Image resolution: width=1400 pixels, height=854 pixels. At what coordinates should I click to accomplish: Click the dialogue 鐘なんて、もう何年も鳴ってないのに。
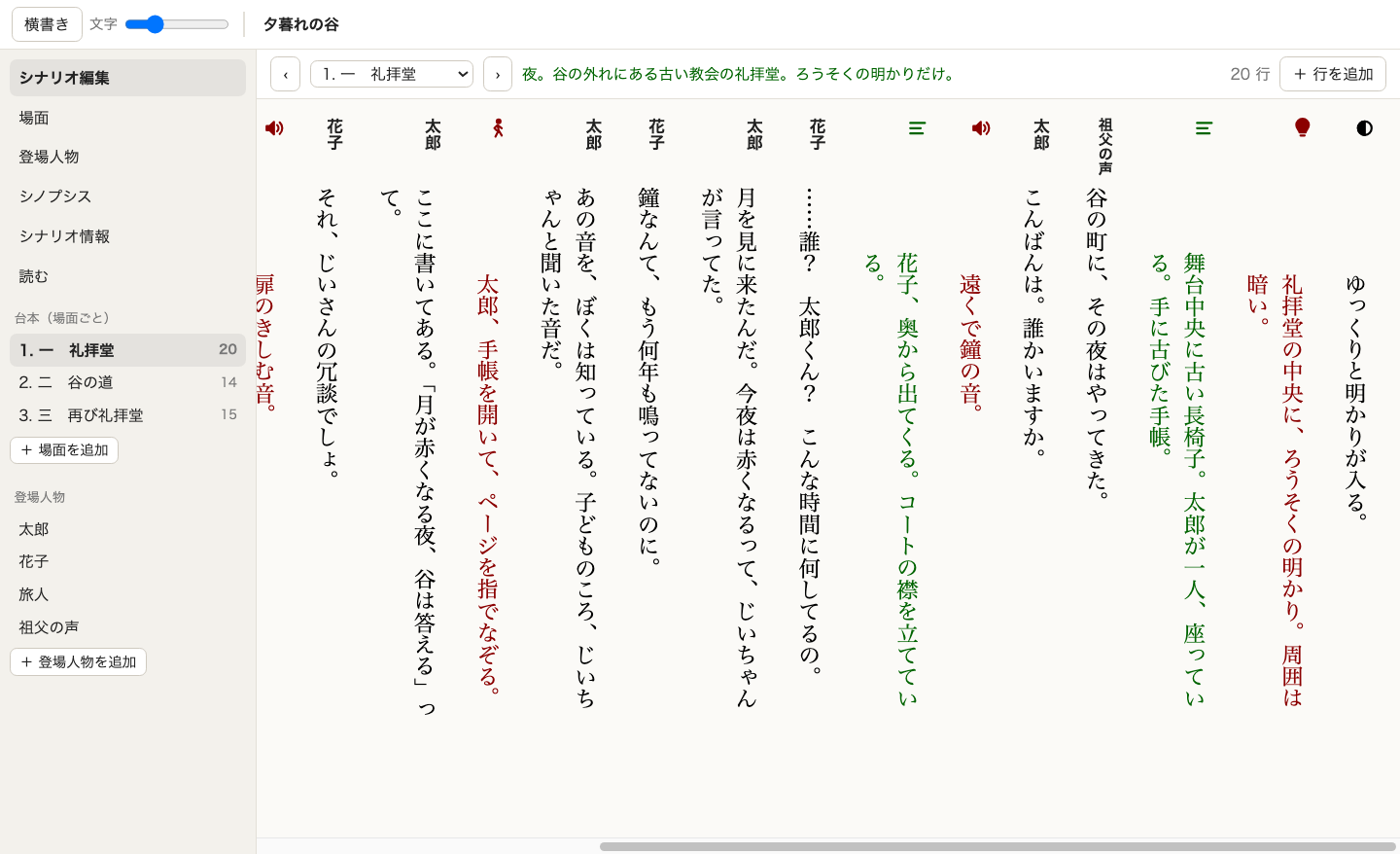click(x=648, y=376)
